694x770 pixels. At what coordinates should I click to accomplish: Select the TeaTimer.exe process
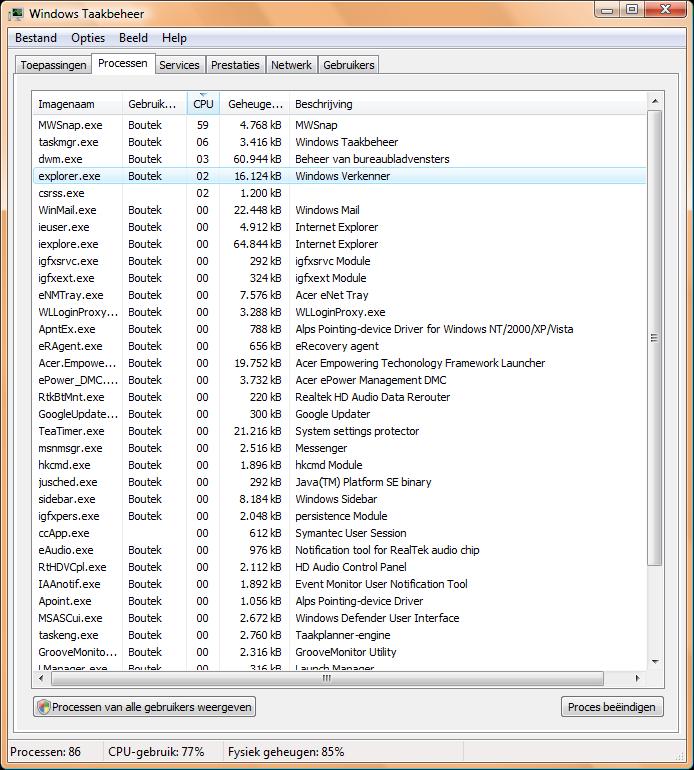tap(339, 431)
